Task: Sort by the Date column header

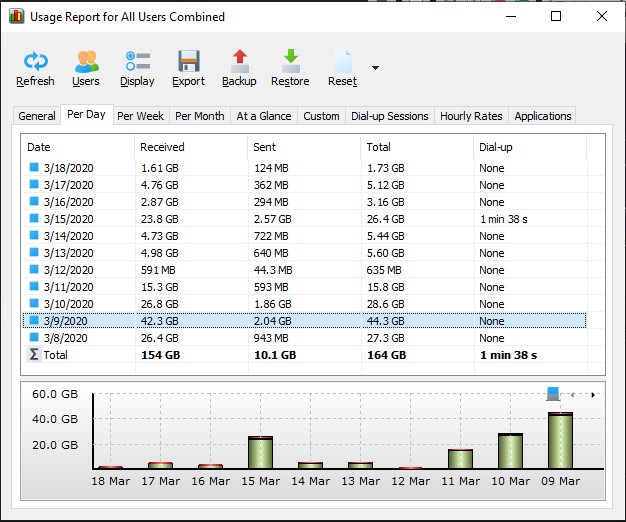Action: pos(78,147)
